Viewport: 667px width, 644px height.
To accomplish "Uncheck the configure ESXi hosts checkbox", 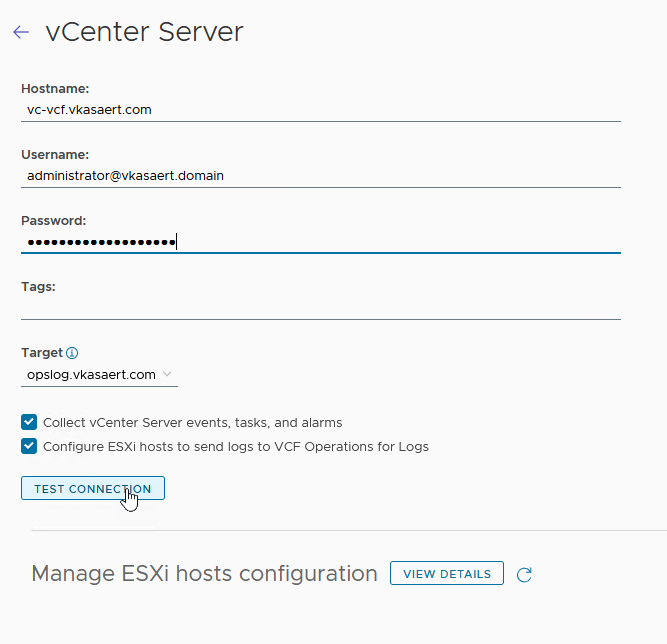I will click(29, 446).
